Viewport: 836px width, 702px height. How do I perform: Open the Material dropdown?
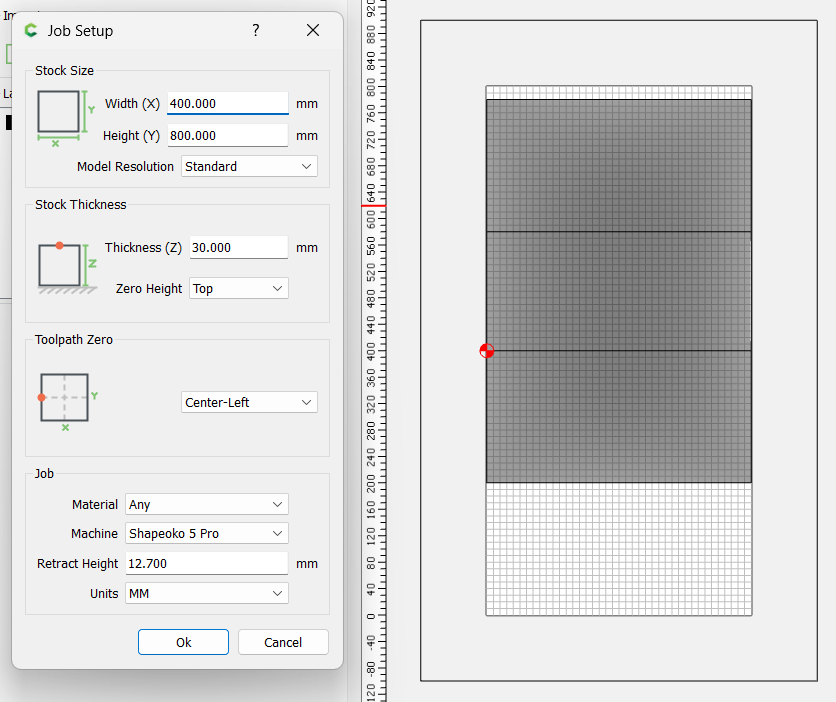[206, 505]
